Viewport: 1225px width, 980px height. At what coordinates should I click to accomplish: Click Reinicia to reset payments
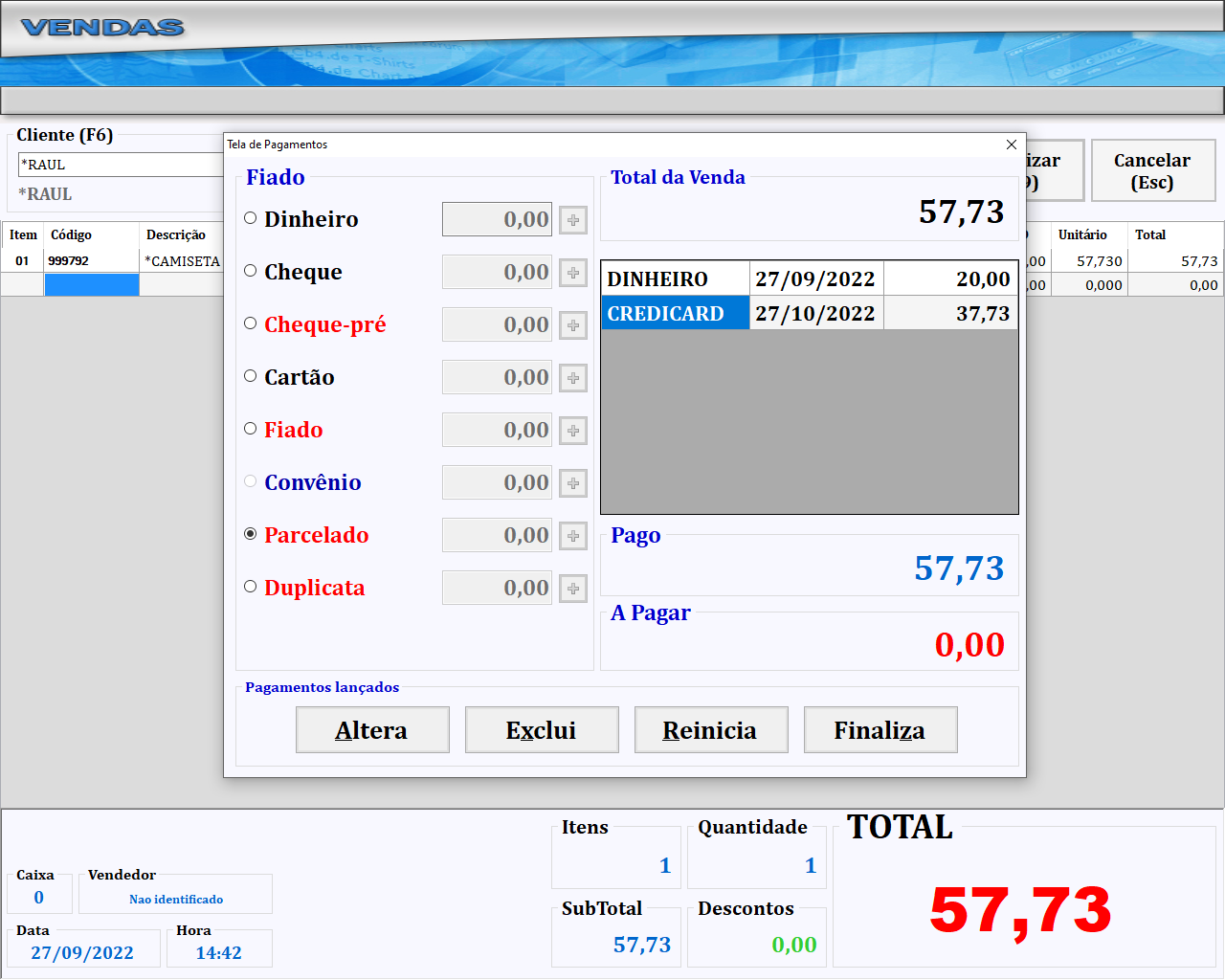711,730
